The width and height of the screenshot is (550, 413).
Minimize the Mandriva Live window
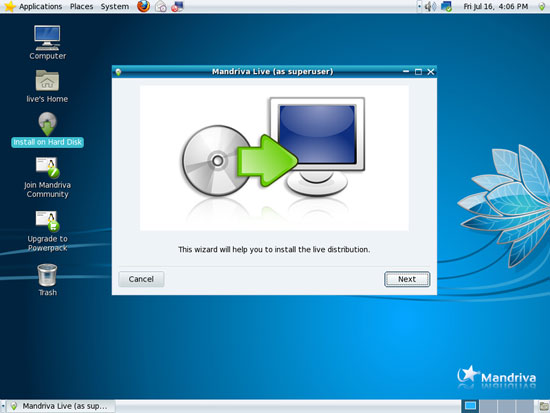[406, 72]
